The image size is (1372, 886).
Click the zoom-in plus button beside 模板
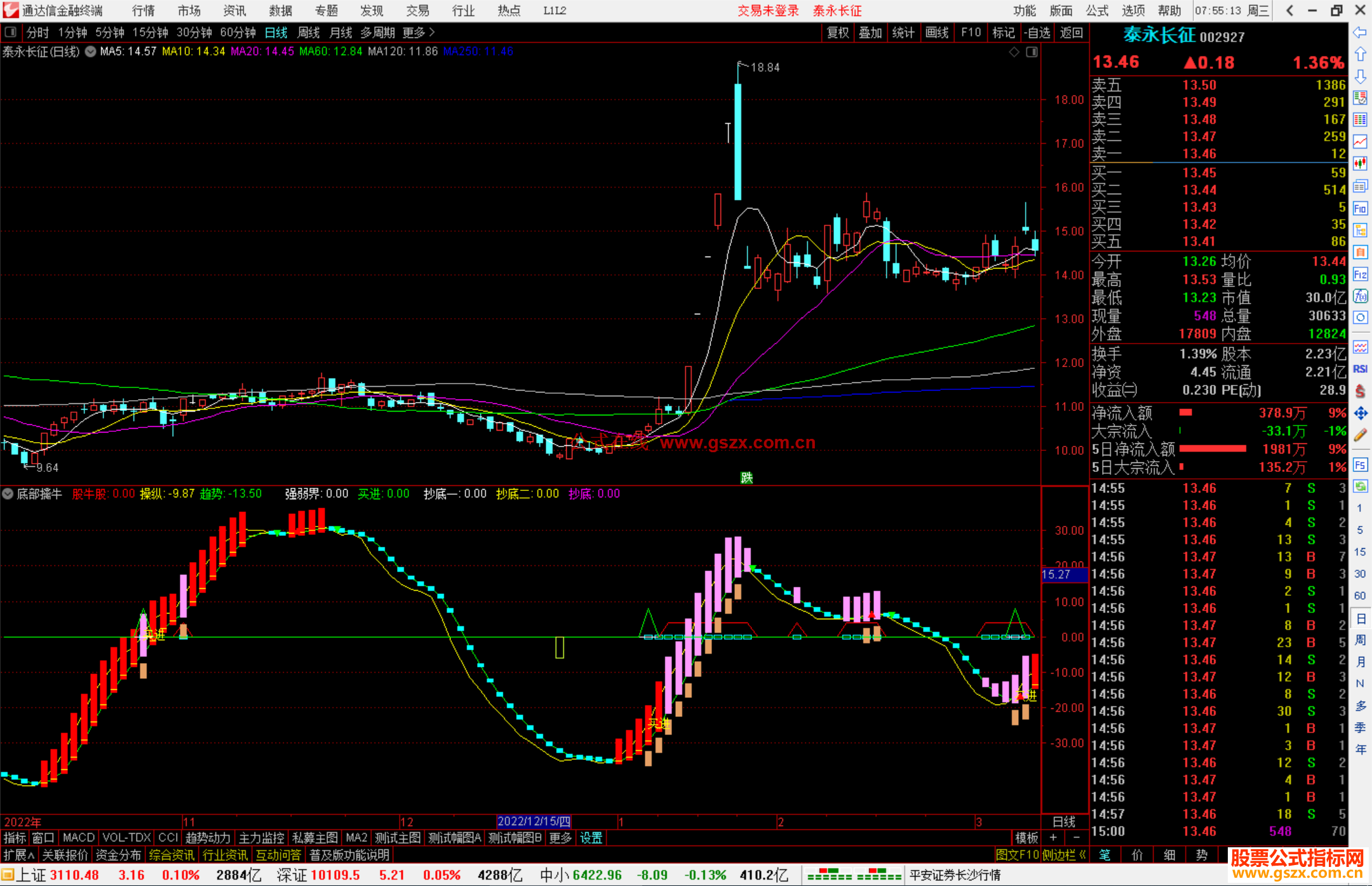pos(1053,838)
